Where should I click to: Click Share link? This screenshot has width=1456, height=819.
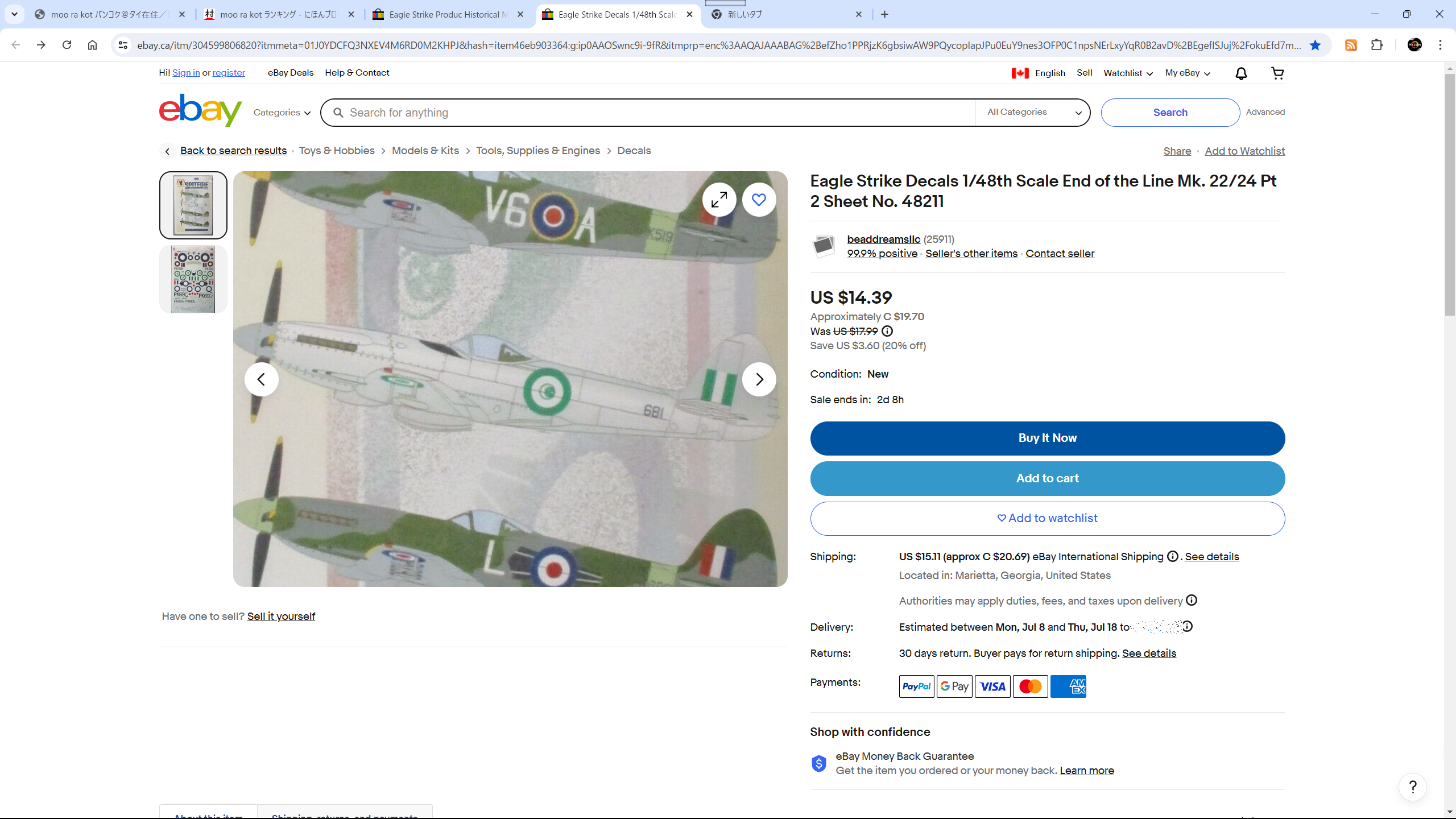[x=1177, y=151]
